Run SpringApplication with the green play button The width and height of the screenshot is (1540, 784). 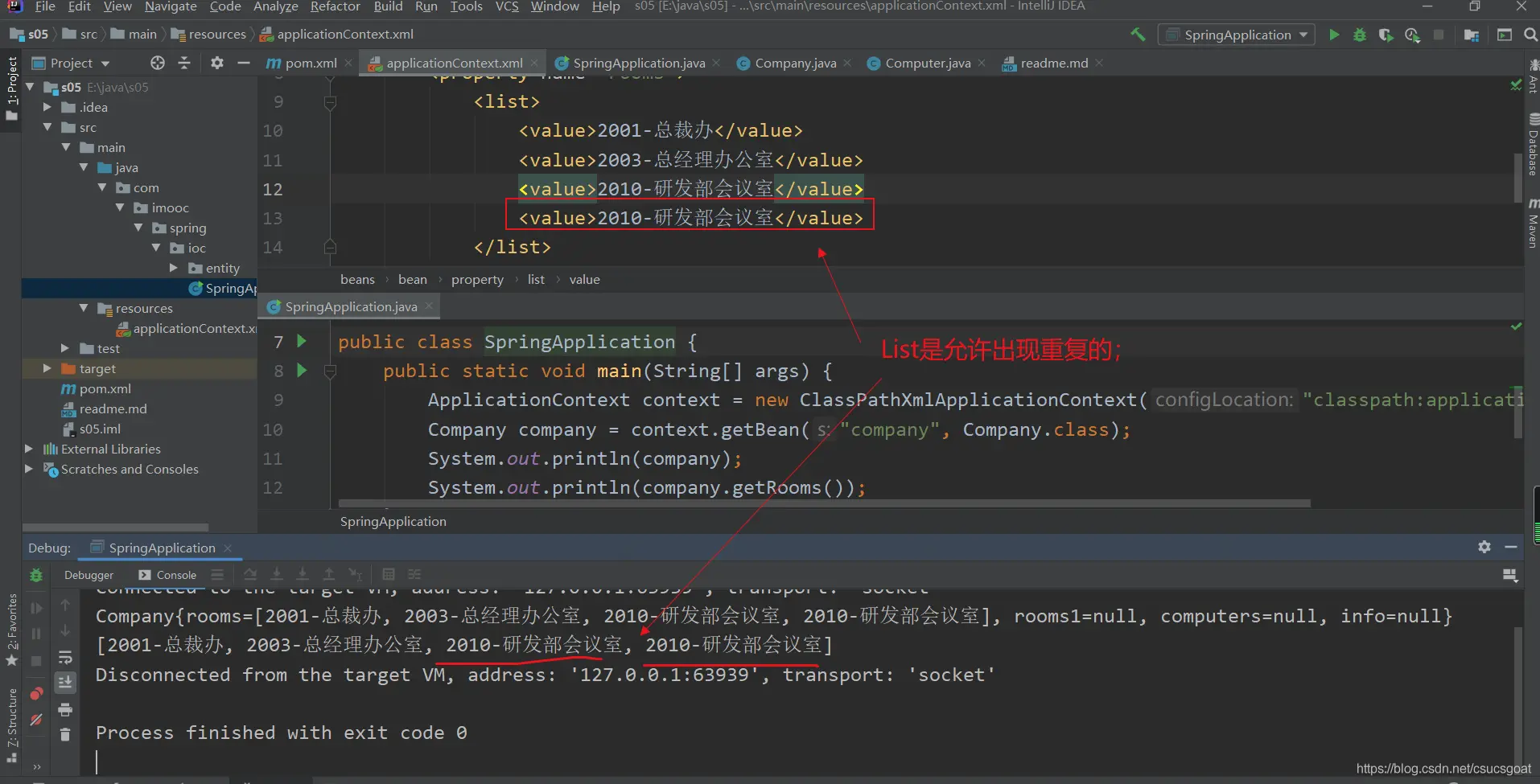click(1334, 35)
